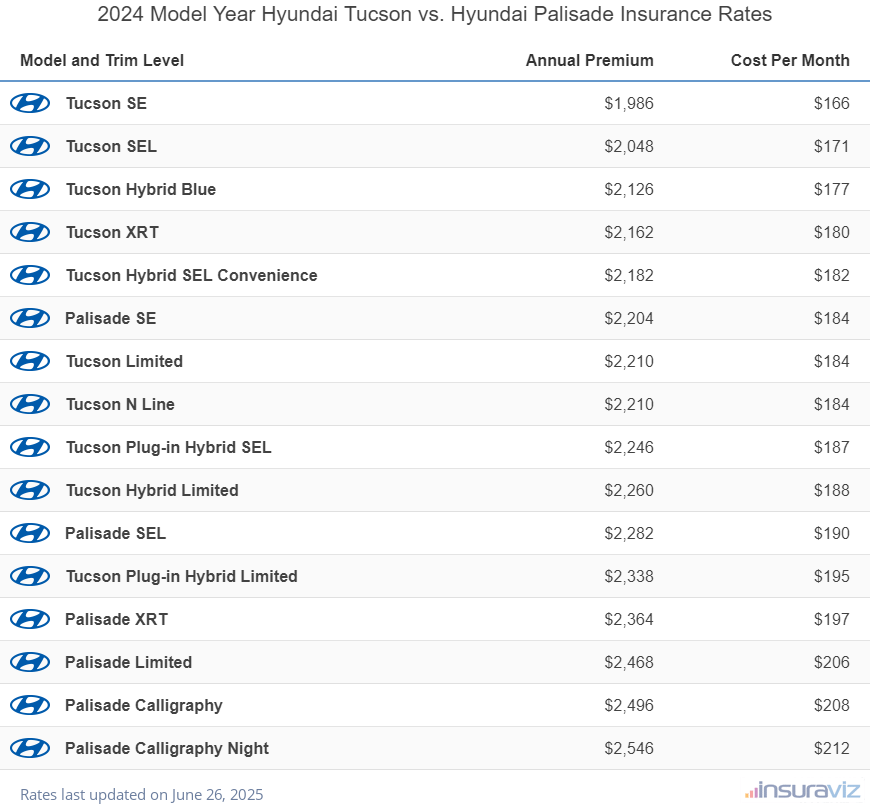Screen dimensions: 870x810
Task: Click the $2,246 annual premium value
Action: (x=629, y=447)
